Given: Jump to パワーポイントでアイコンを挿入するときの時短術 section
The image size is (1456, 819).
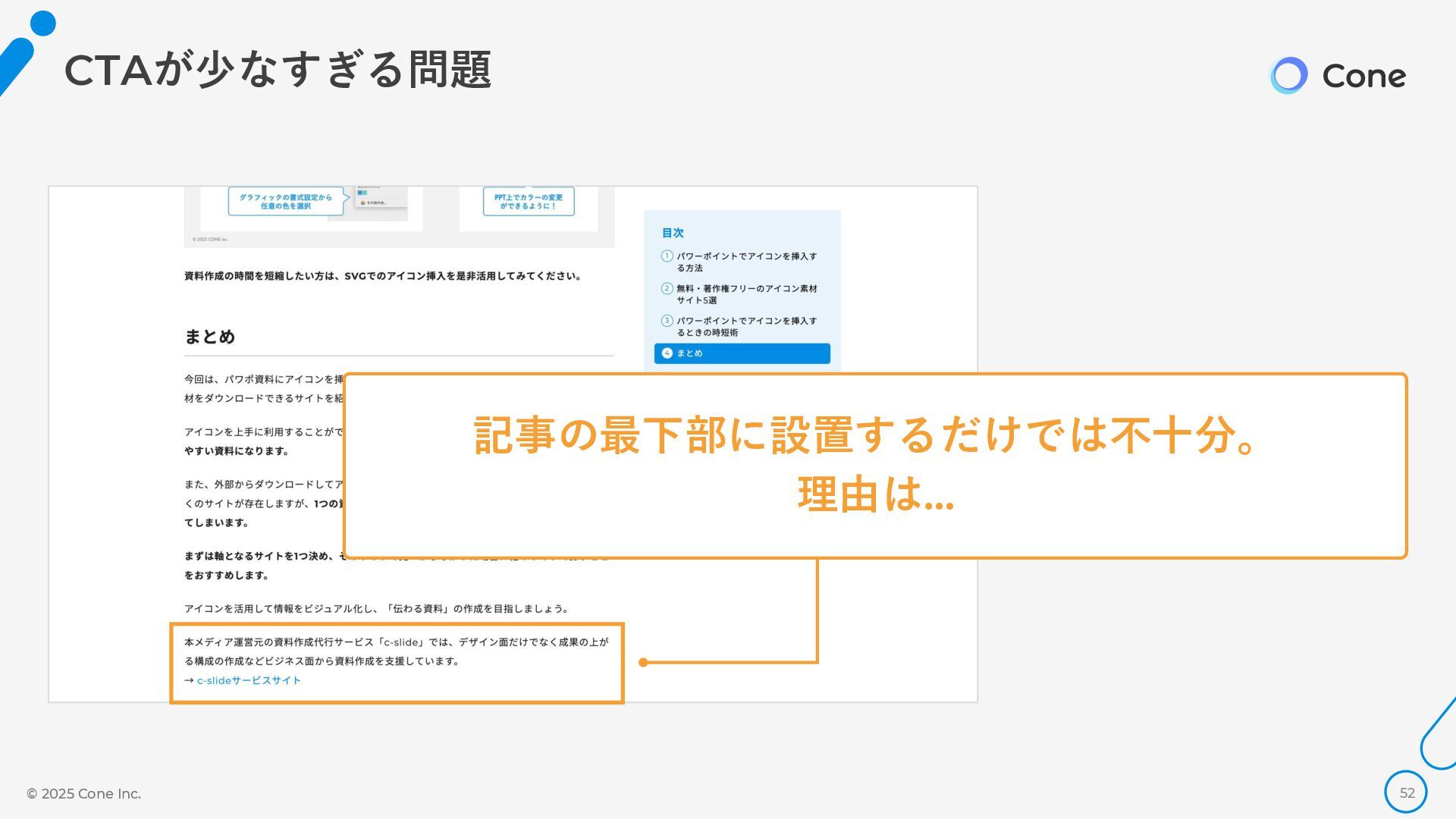Looking at the screenshot, I should point(746,327).
